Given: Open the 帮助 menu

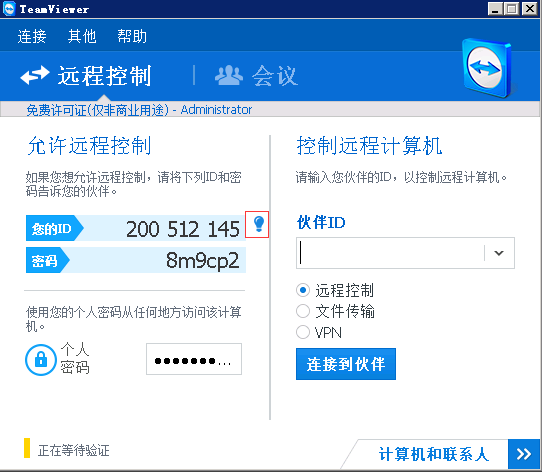Looking at the screenshot, I should click(132, 36).
